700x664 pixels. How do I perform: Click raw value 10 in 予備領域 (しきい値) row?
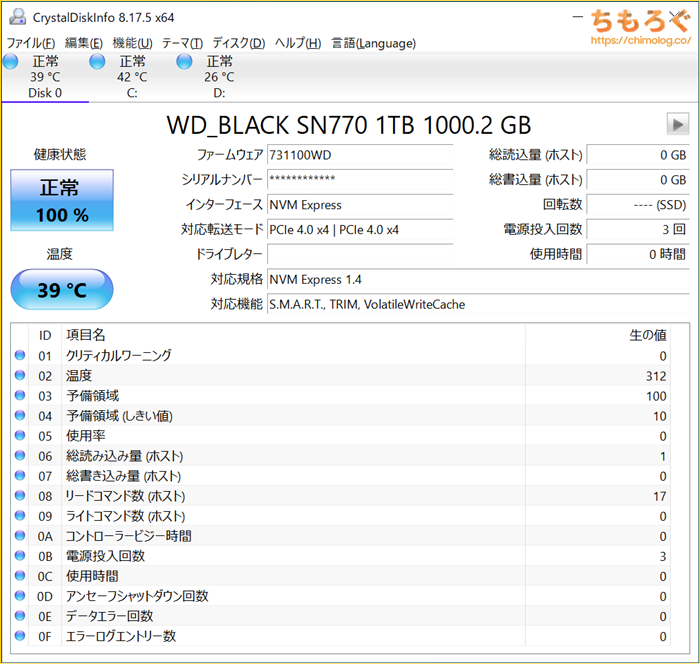(x=660, y=416)
